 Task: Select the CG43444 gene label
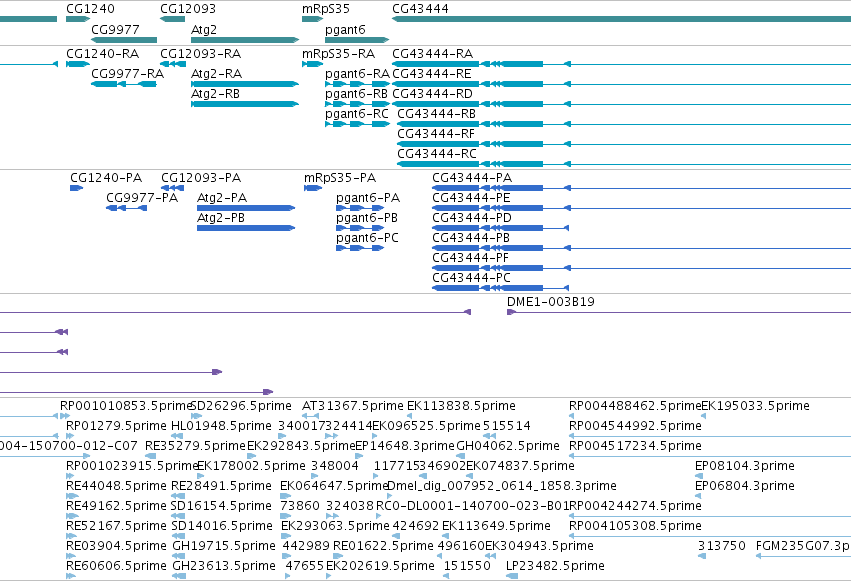(x=420, y=9)
